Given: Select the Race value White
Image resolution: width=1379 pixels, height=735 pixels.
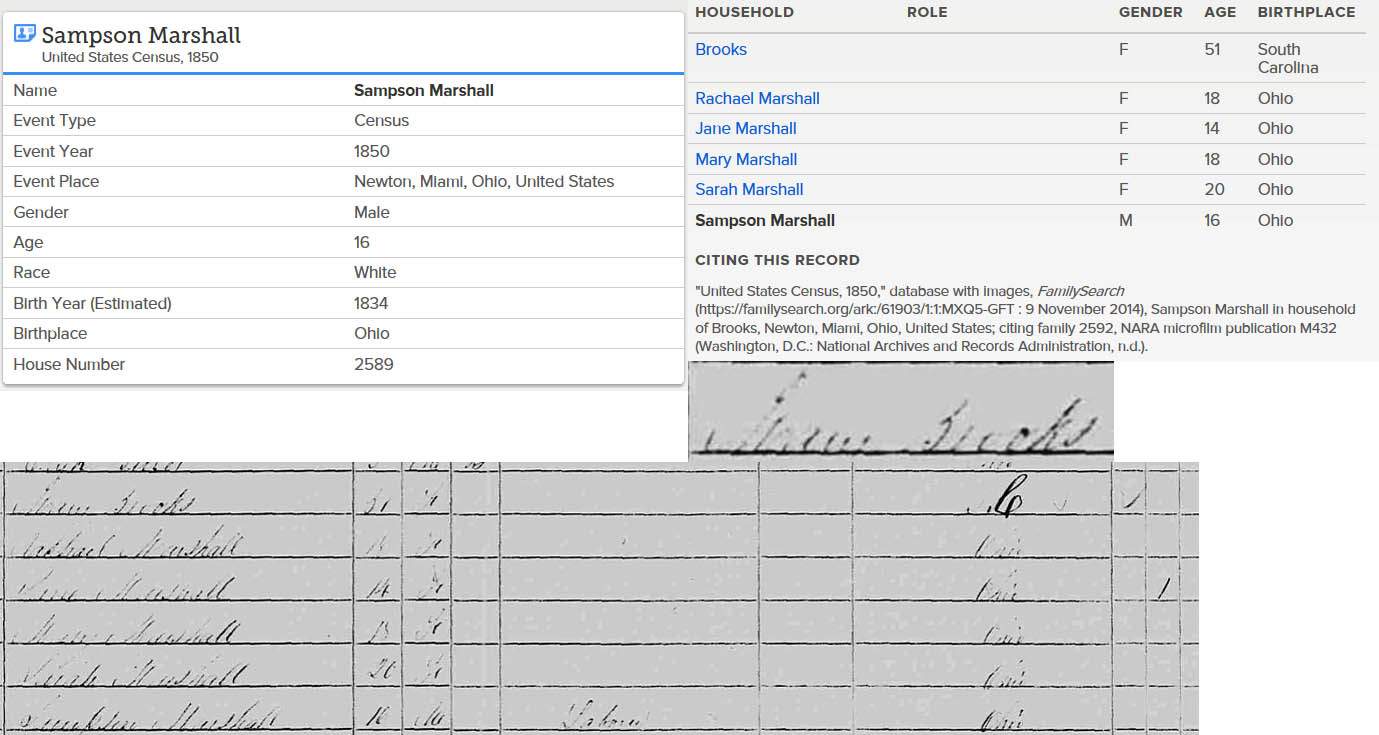Looking at the screenshot, I should point(375,272).
